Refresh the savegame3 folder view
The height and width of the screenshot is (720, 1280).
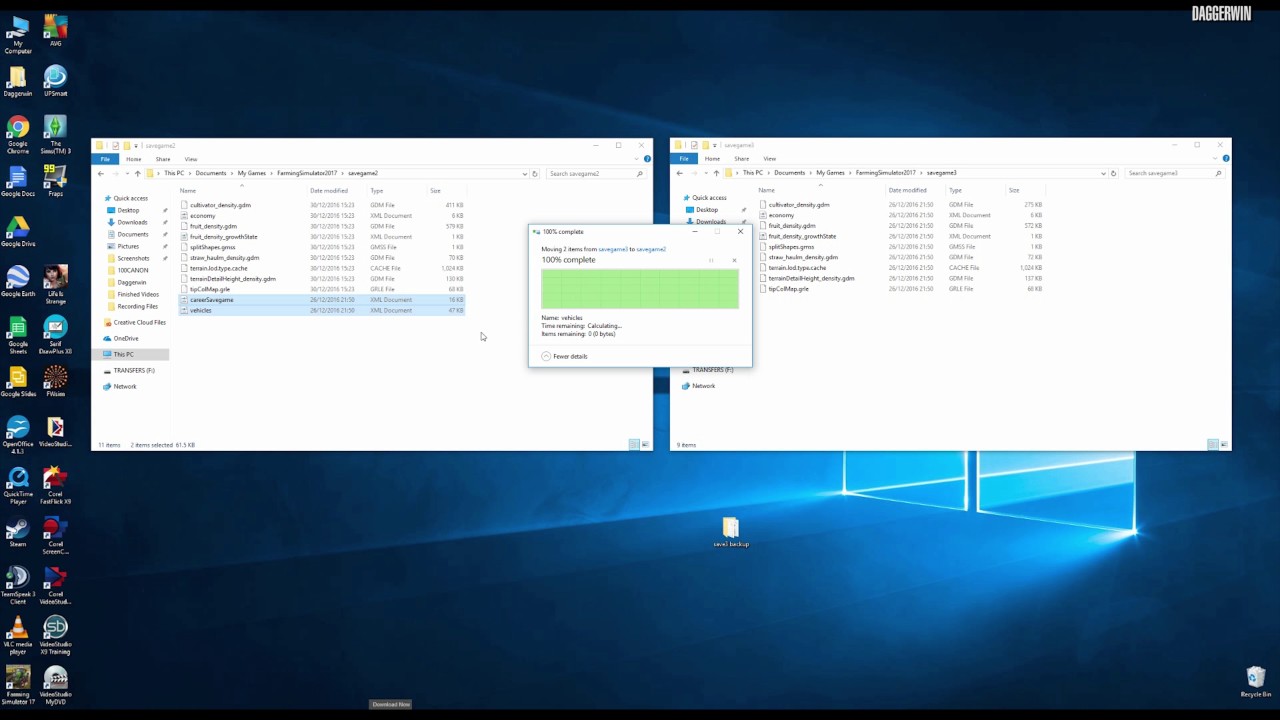click(x=1113, y=173)
